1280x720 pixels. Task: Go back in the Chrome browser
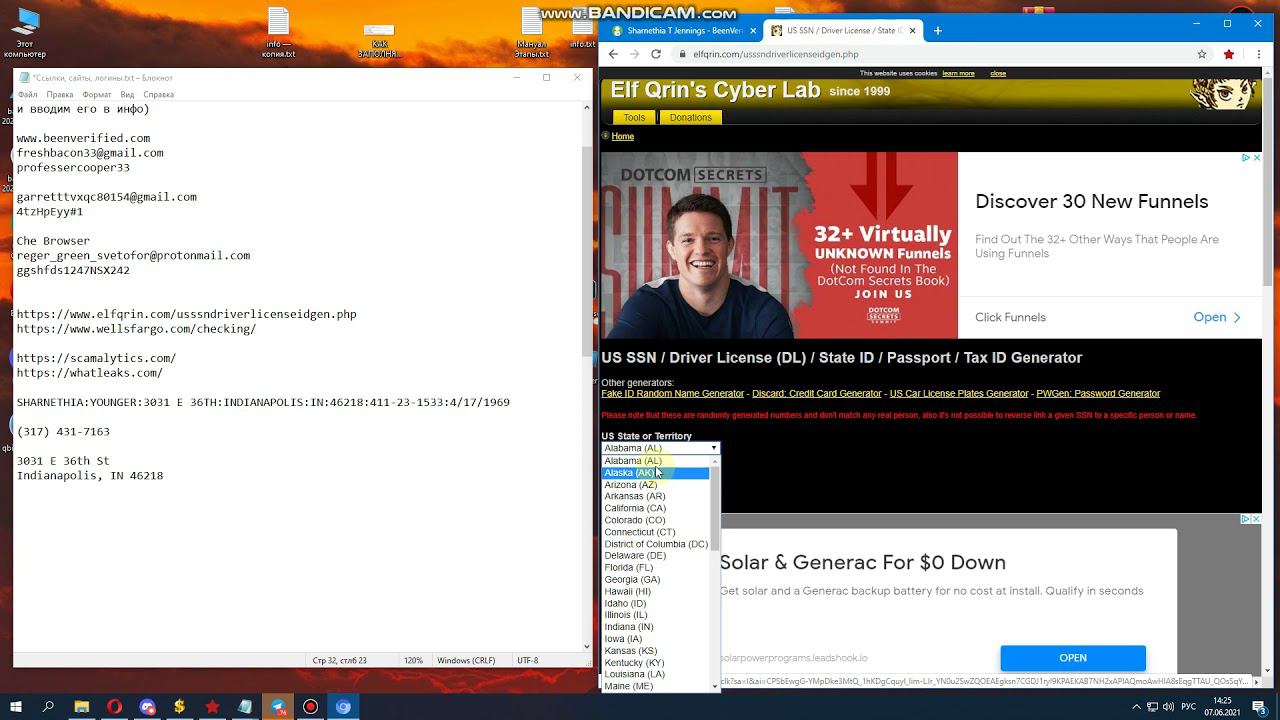(613, 54)
